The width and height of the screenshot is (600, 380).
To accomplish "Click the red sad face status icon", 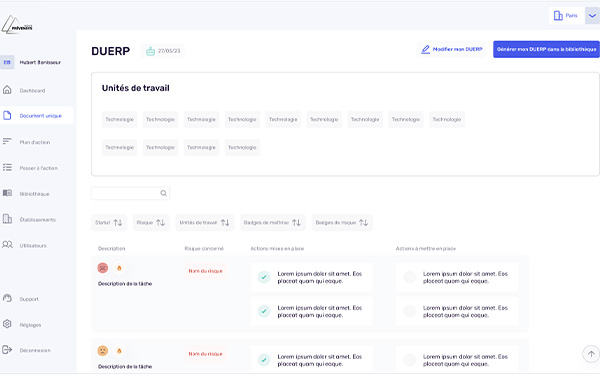I will (x=103, y=268).
